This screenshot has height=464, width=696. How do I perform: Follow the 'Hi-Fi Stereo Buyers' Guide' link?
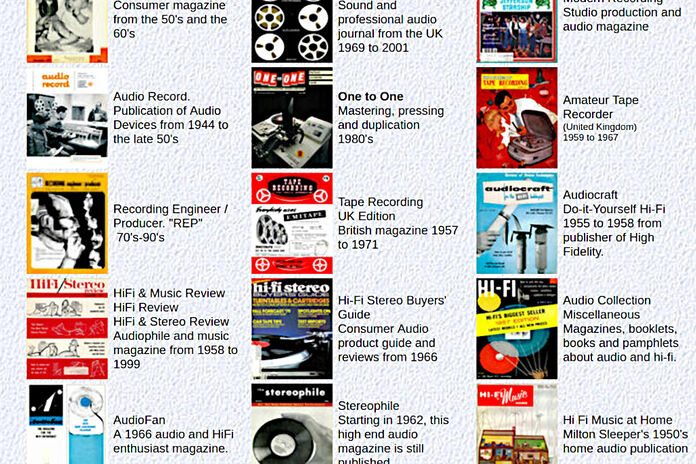(392, 307)
